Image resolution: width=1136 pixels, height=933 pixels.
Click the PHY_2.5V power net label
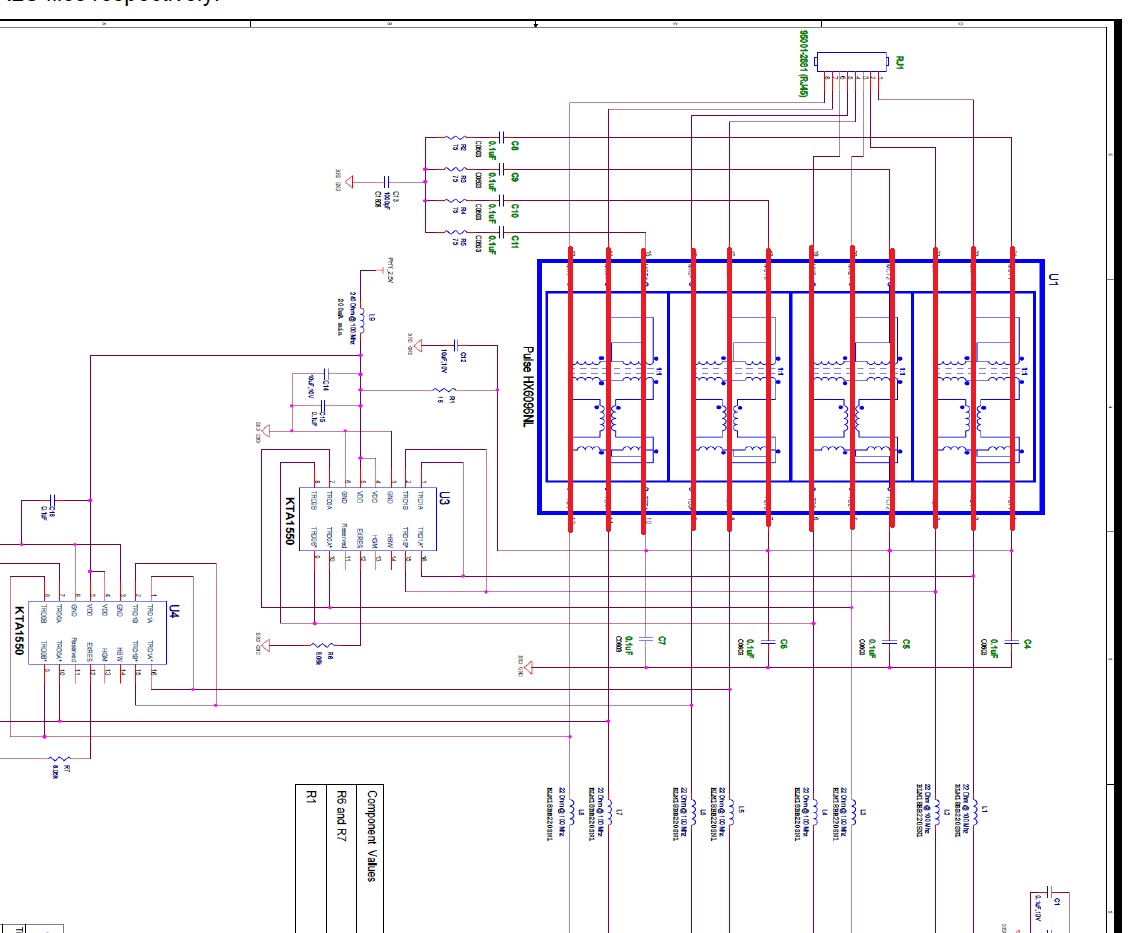[x=390, y=270]
